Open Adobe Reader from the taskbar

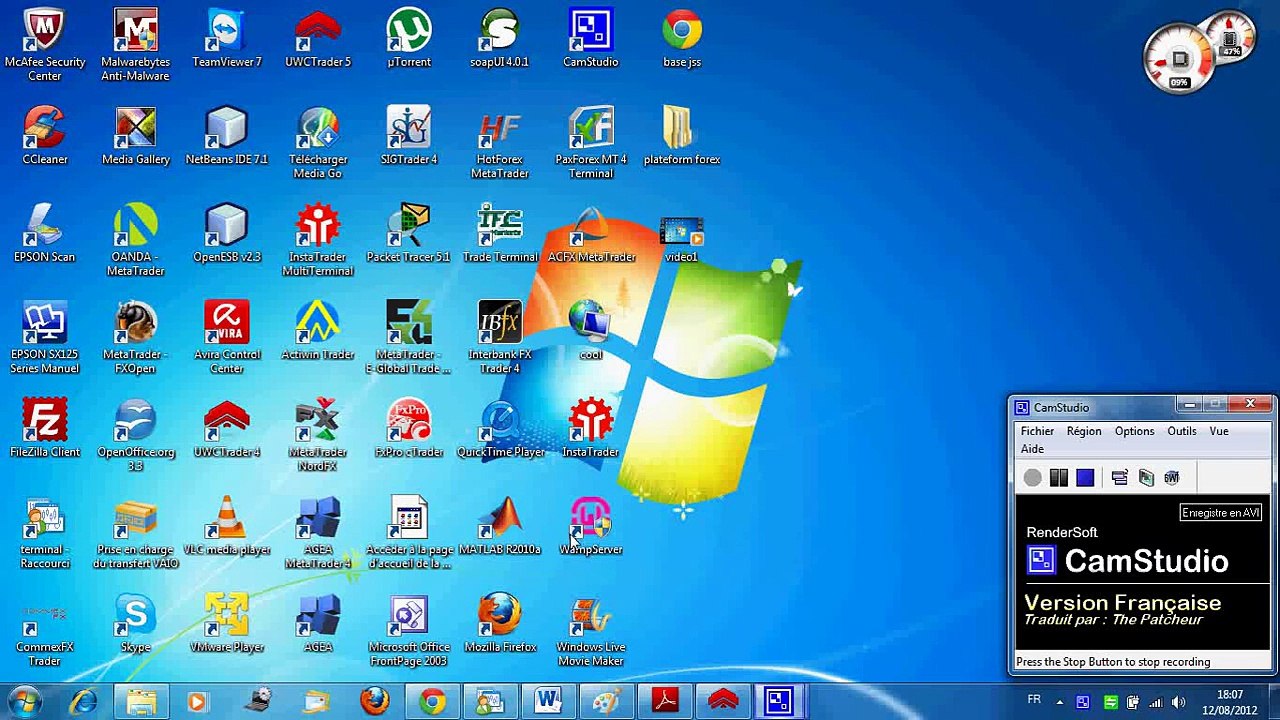pyautogui.click(x=665, y=702)
